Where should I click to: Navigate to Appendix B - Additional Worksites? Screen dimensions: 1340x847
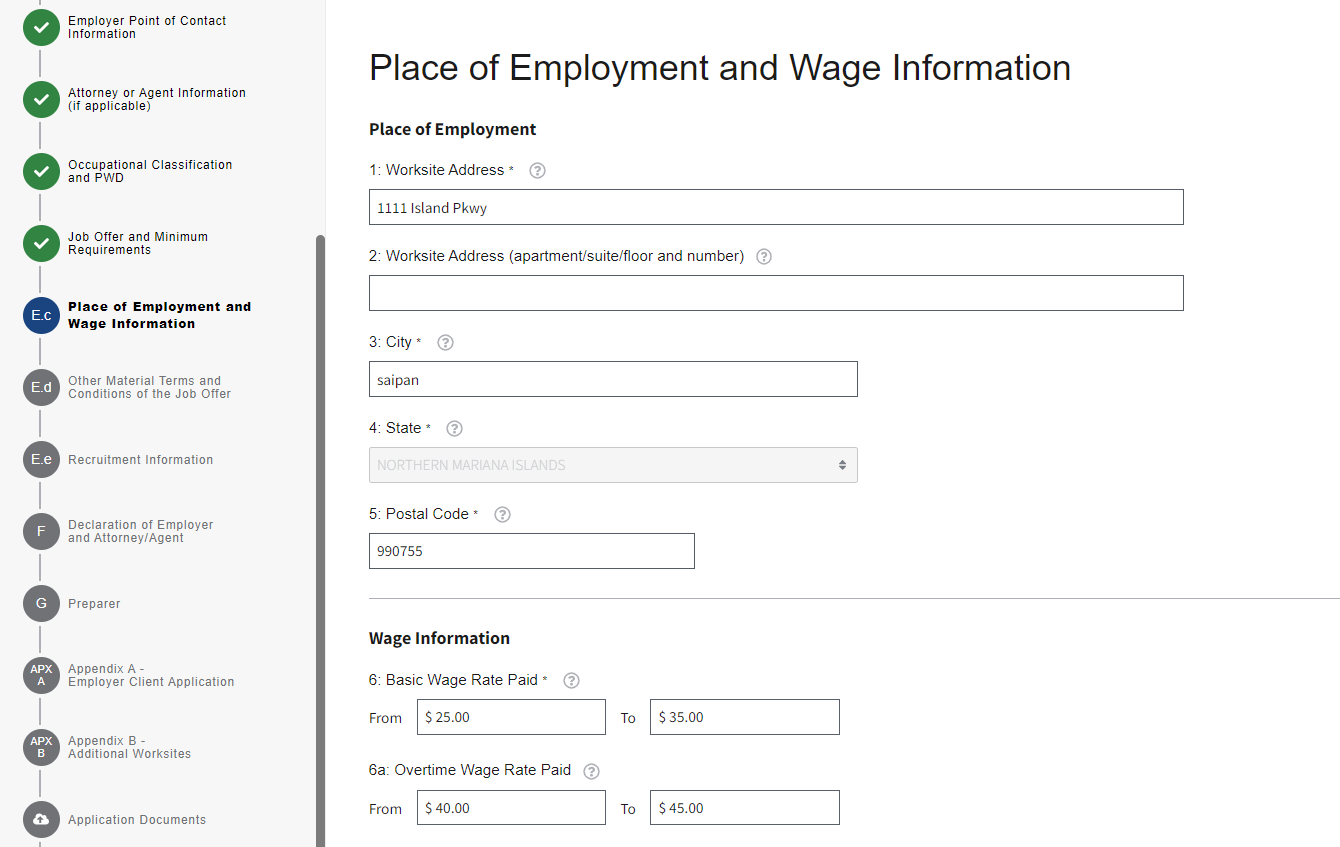pyautogui.click(x=129, y=747)
